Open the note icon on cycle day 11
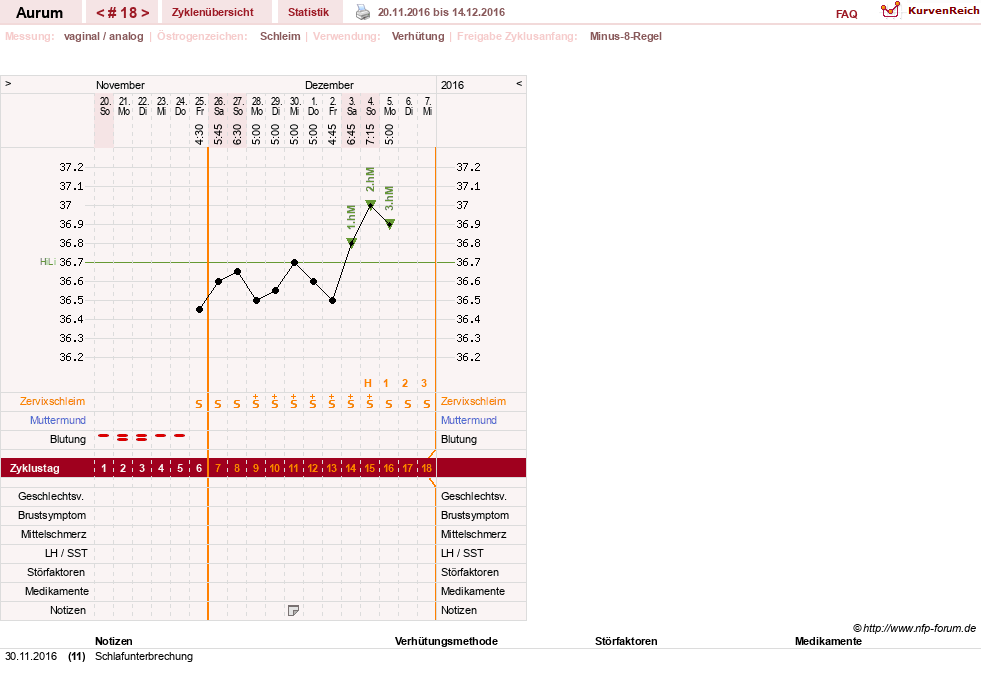Viewport: 981px width, 700px height. pos(293,610)
